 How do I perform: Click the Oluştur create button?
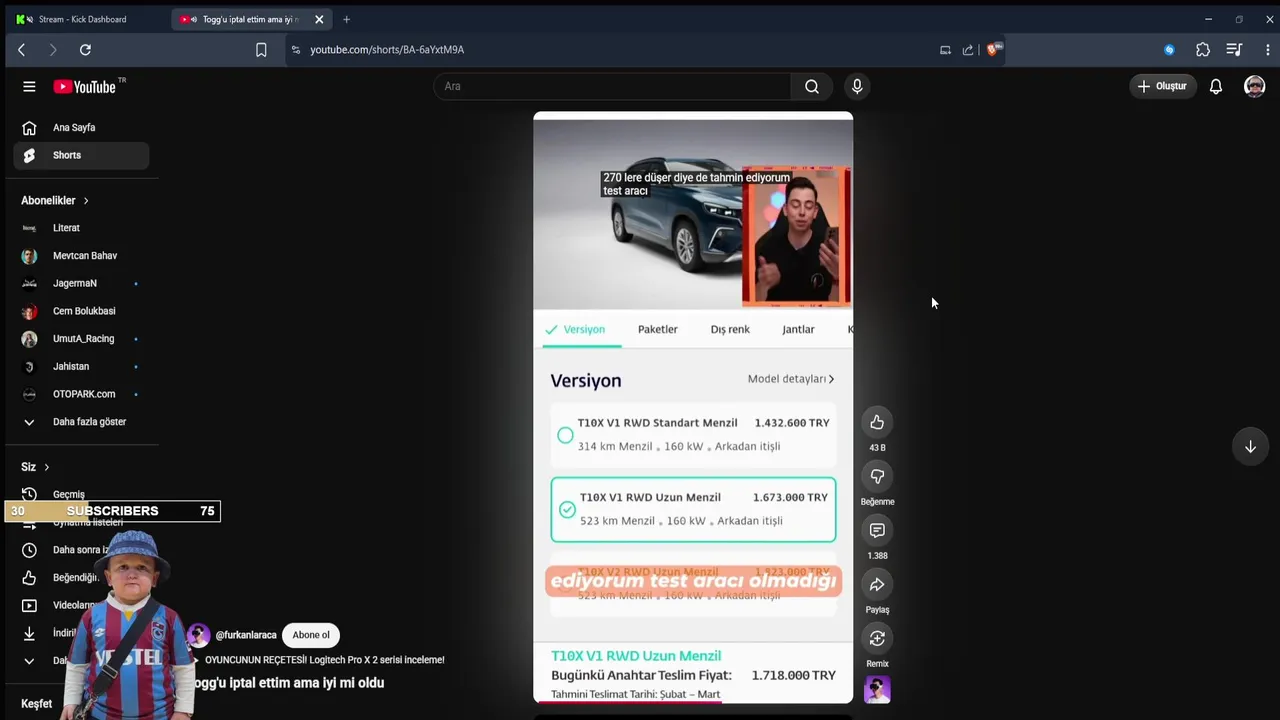1163,87
